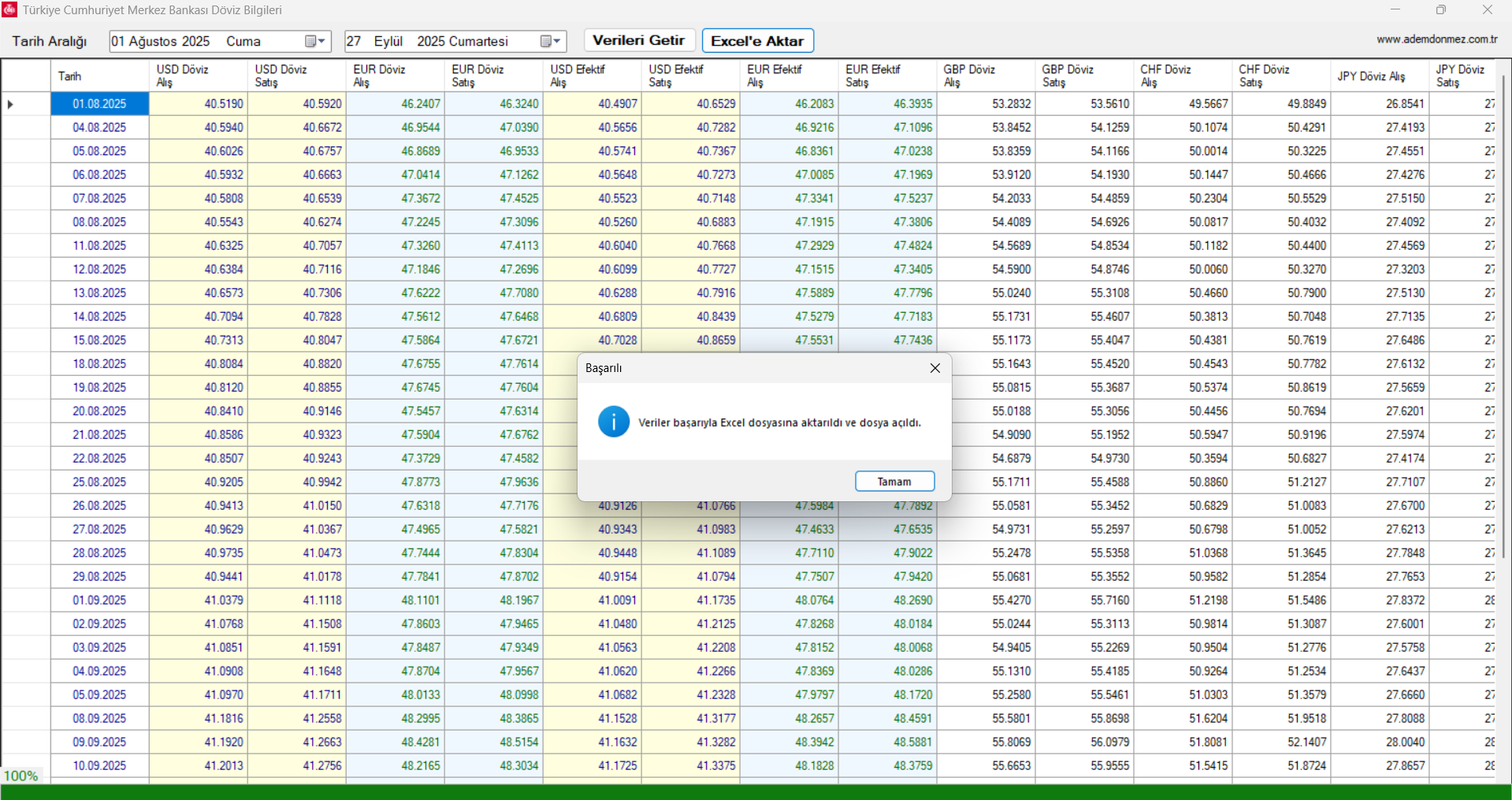Click the vertical scrollbar on the right
This screenshot has width=1512, height=800.
click(1503, 315)
